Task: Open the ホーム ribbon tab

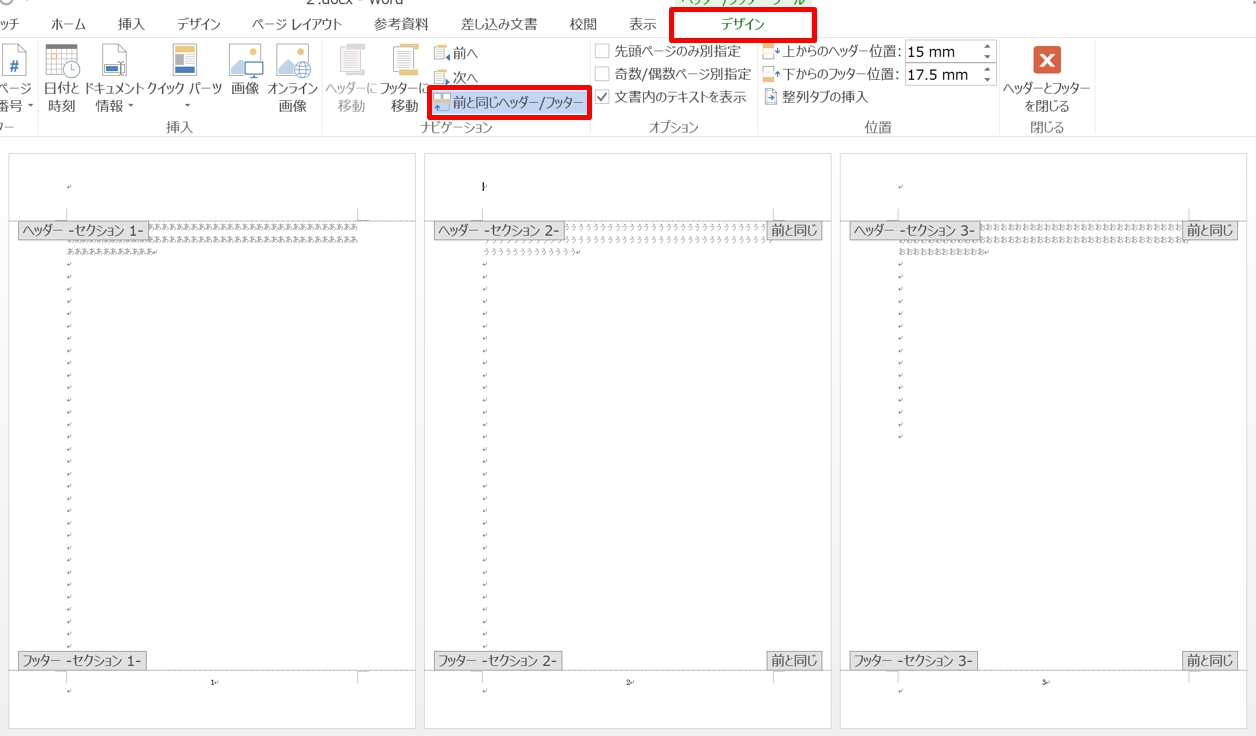Action: (68, 24)
